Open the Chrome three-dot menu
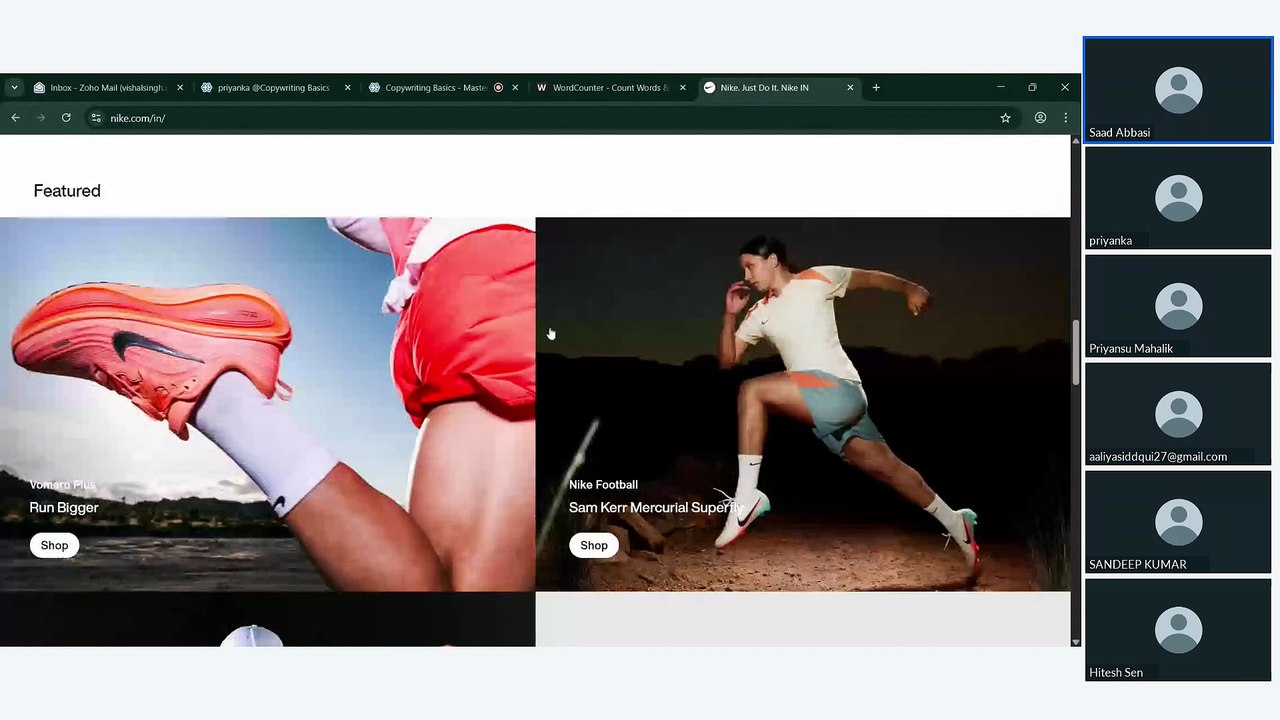Screen dimensions: 1280x720 click(x=1065, y=118)
